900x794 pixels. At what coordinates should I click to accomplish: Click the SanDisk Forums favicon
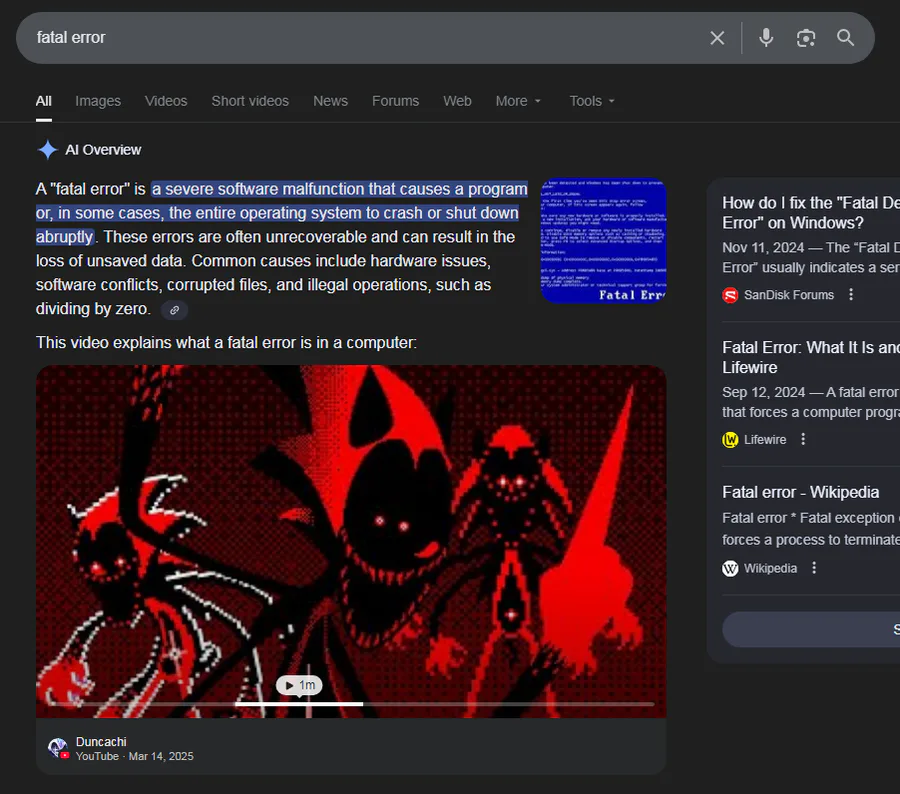point(730,295)
